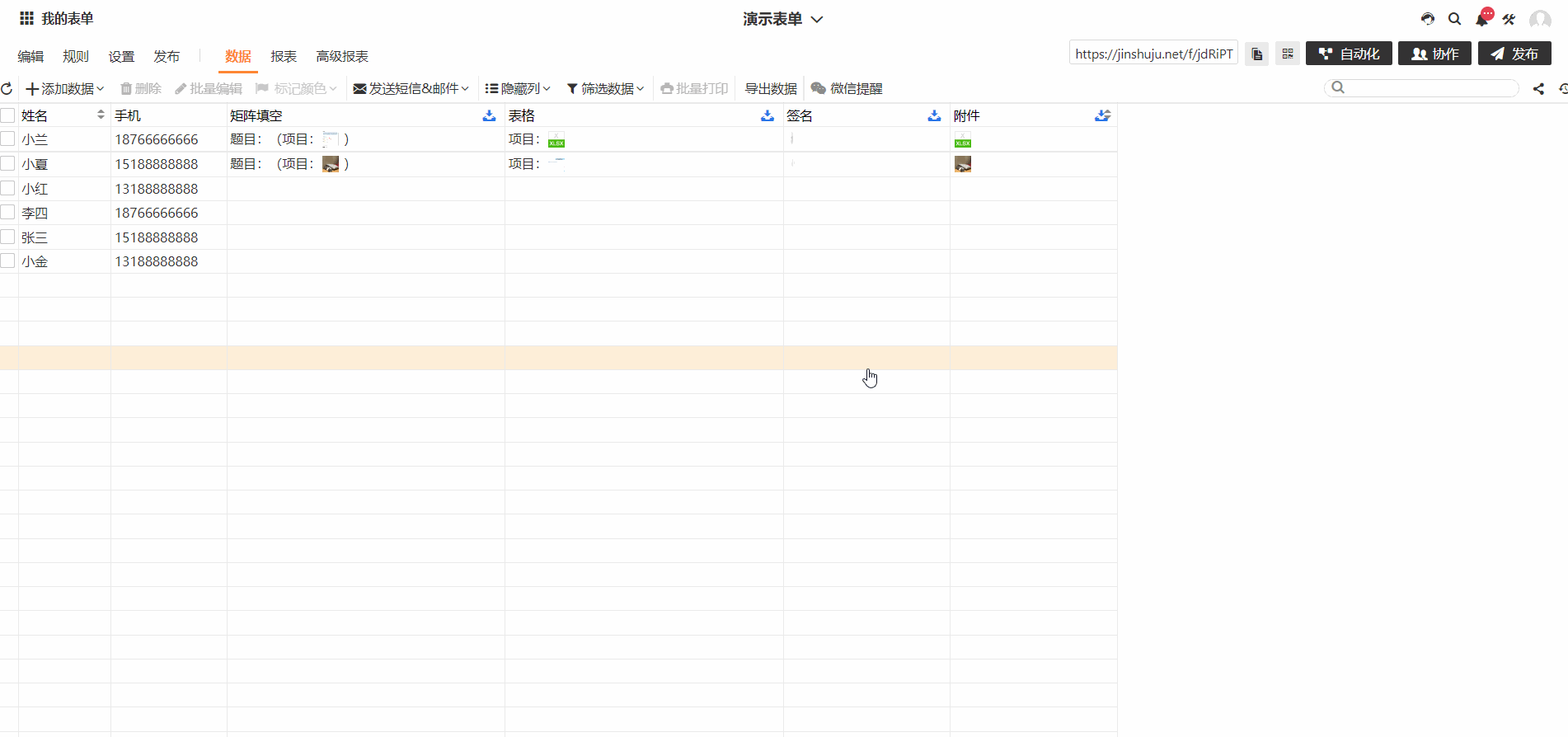Toggle the select-all checkbox in header

[7, 115]
